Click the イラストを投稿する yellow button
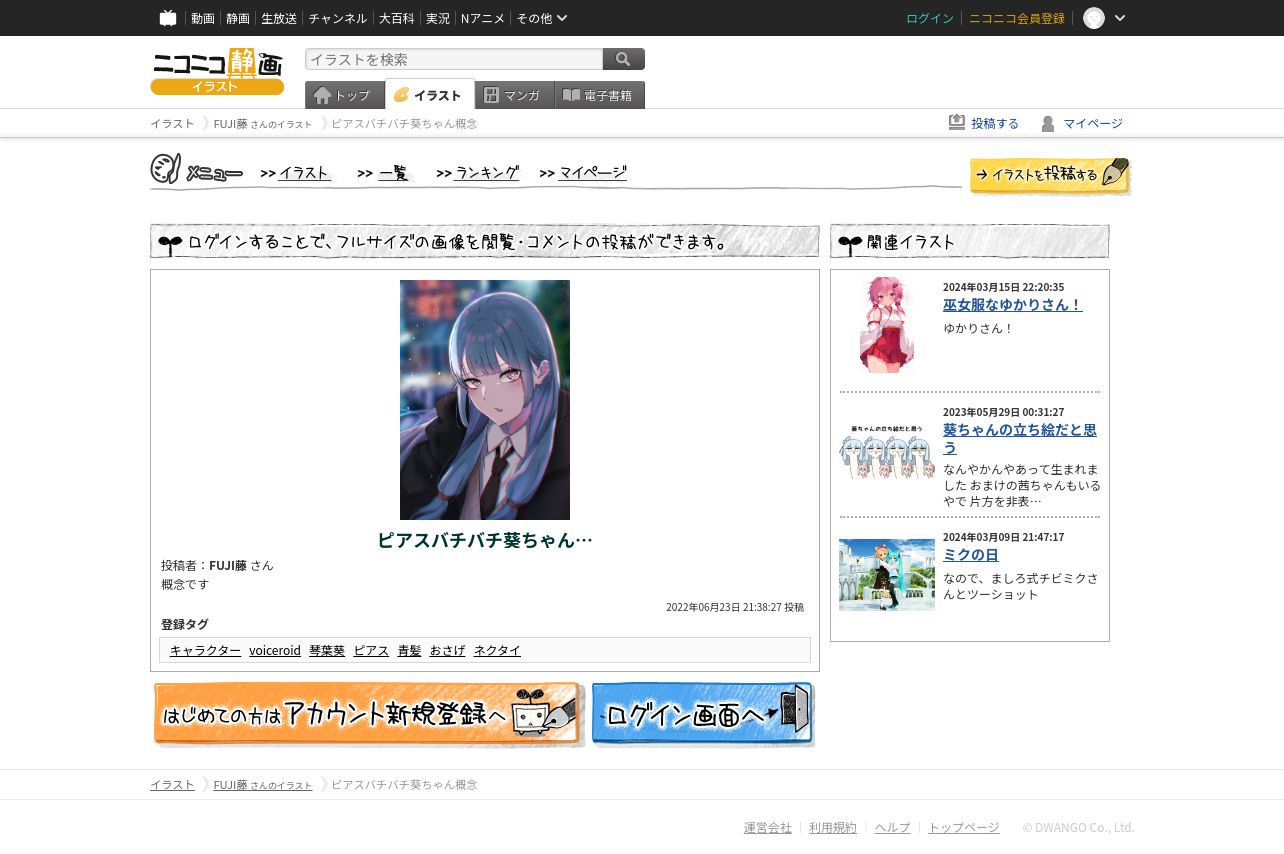The image size is (1284, 854). (1050, 175)
